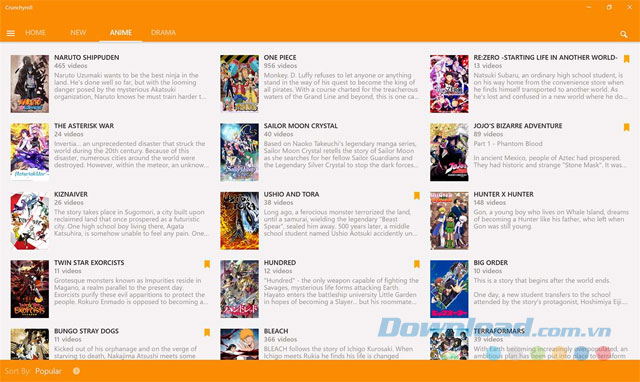Click the HUNTER X HUNTER title

coord(504,194)
